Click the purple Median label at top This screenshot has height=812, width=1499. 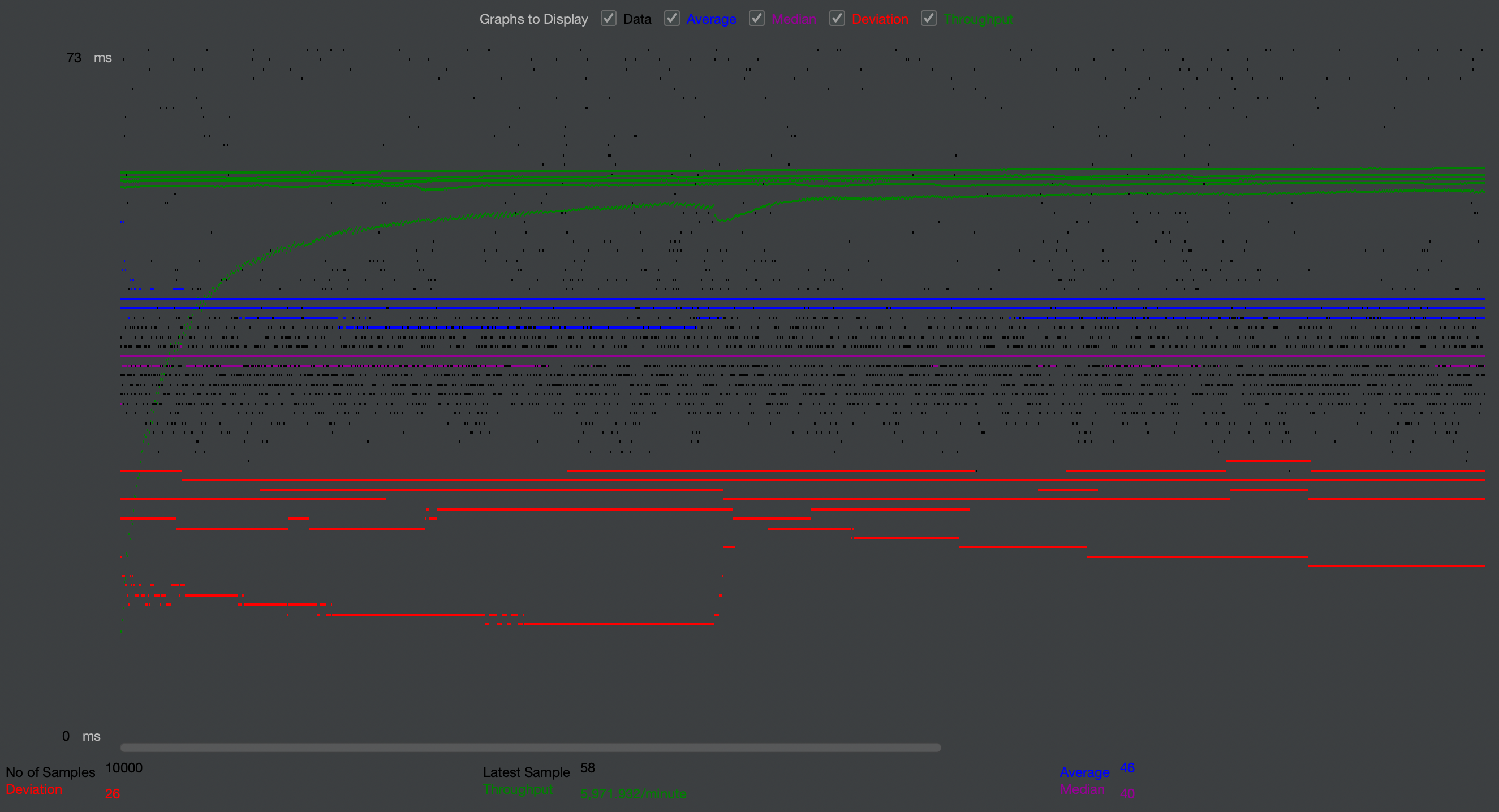[x=793, y=19]
